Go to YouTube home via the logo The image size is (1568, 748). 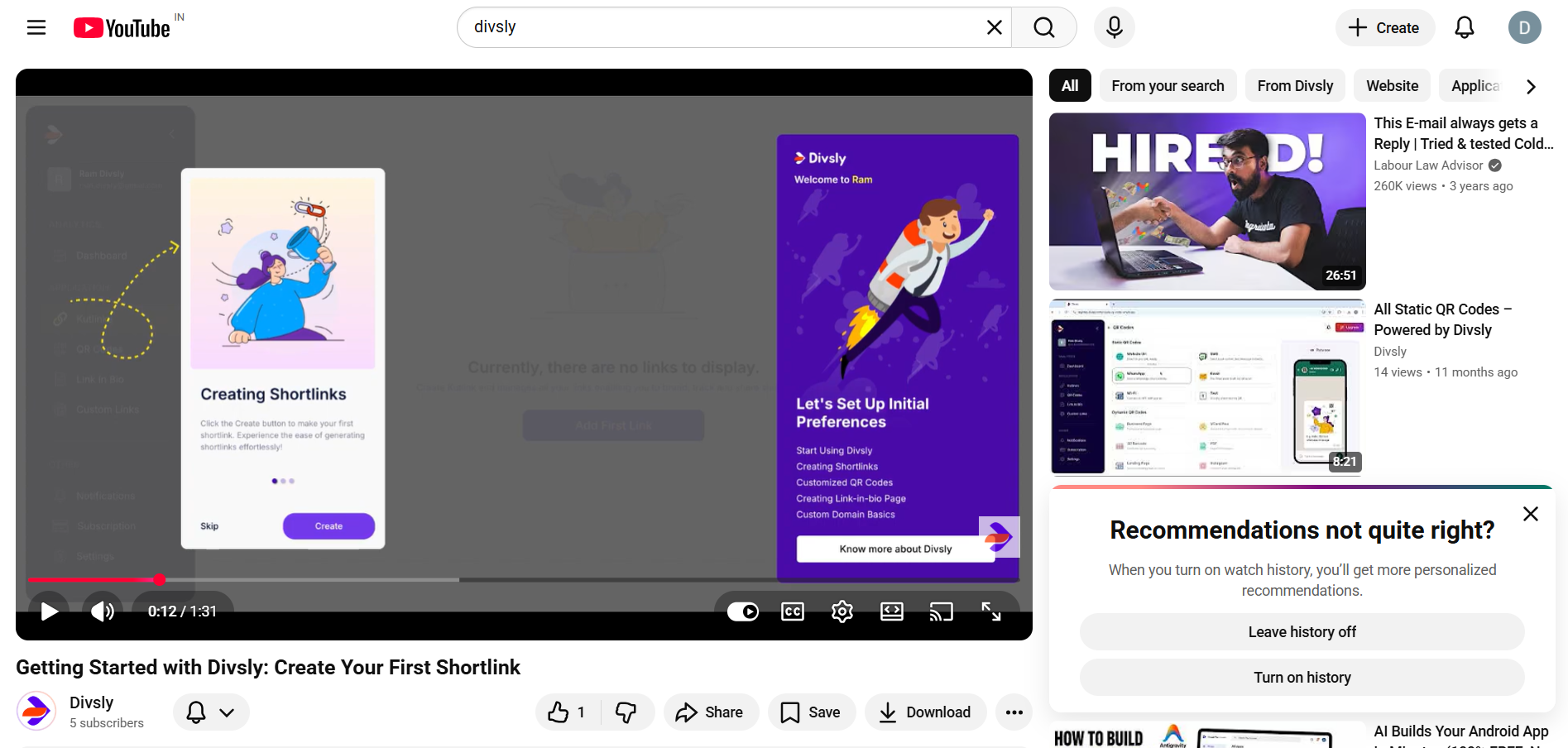tap(122, 28)
